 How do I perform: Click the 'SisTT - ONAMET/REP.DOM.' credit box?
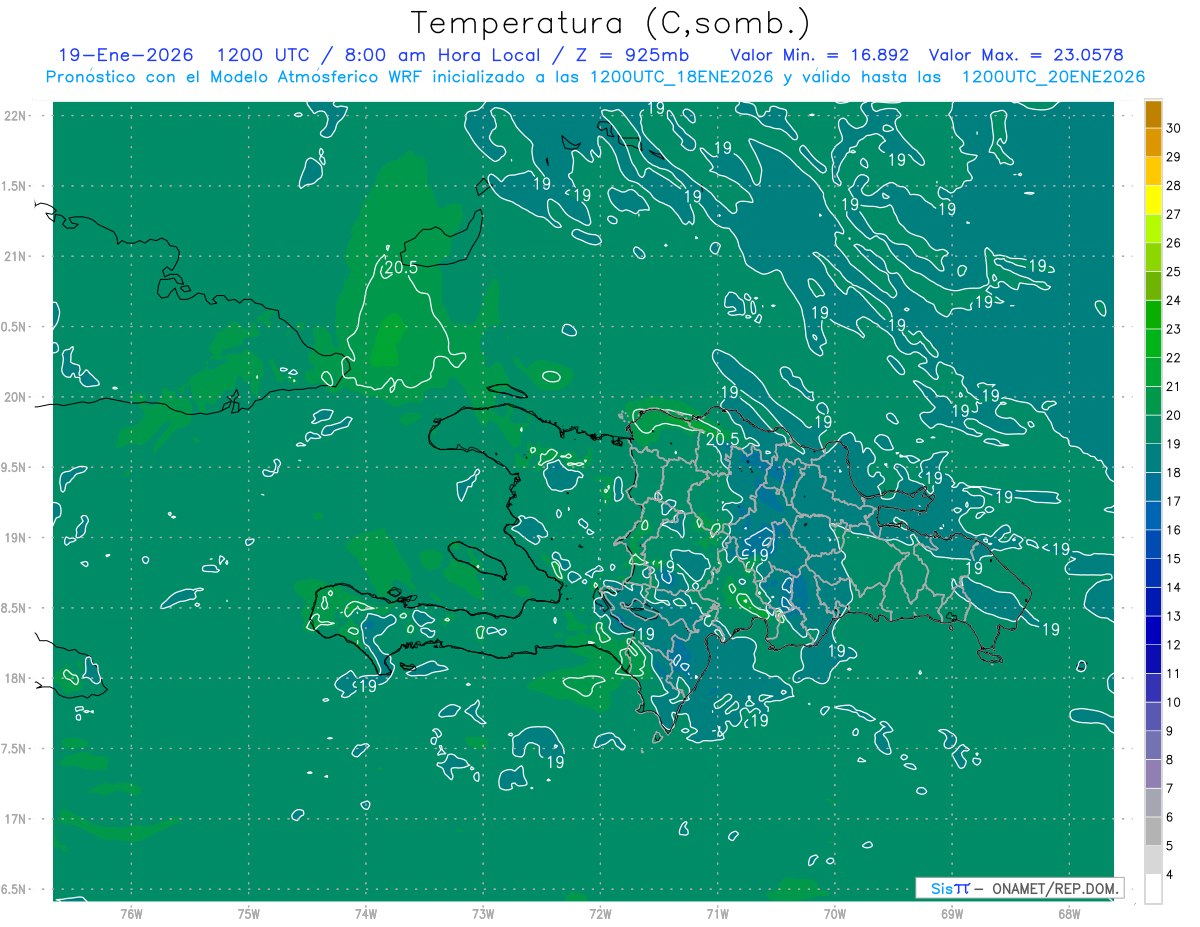(1019, 888)
